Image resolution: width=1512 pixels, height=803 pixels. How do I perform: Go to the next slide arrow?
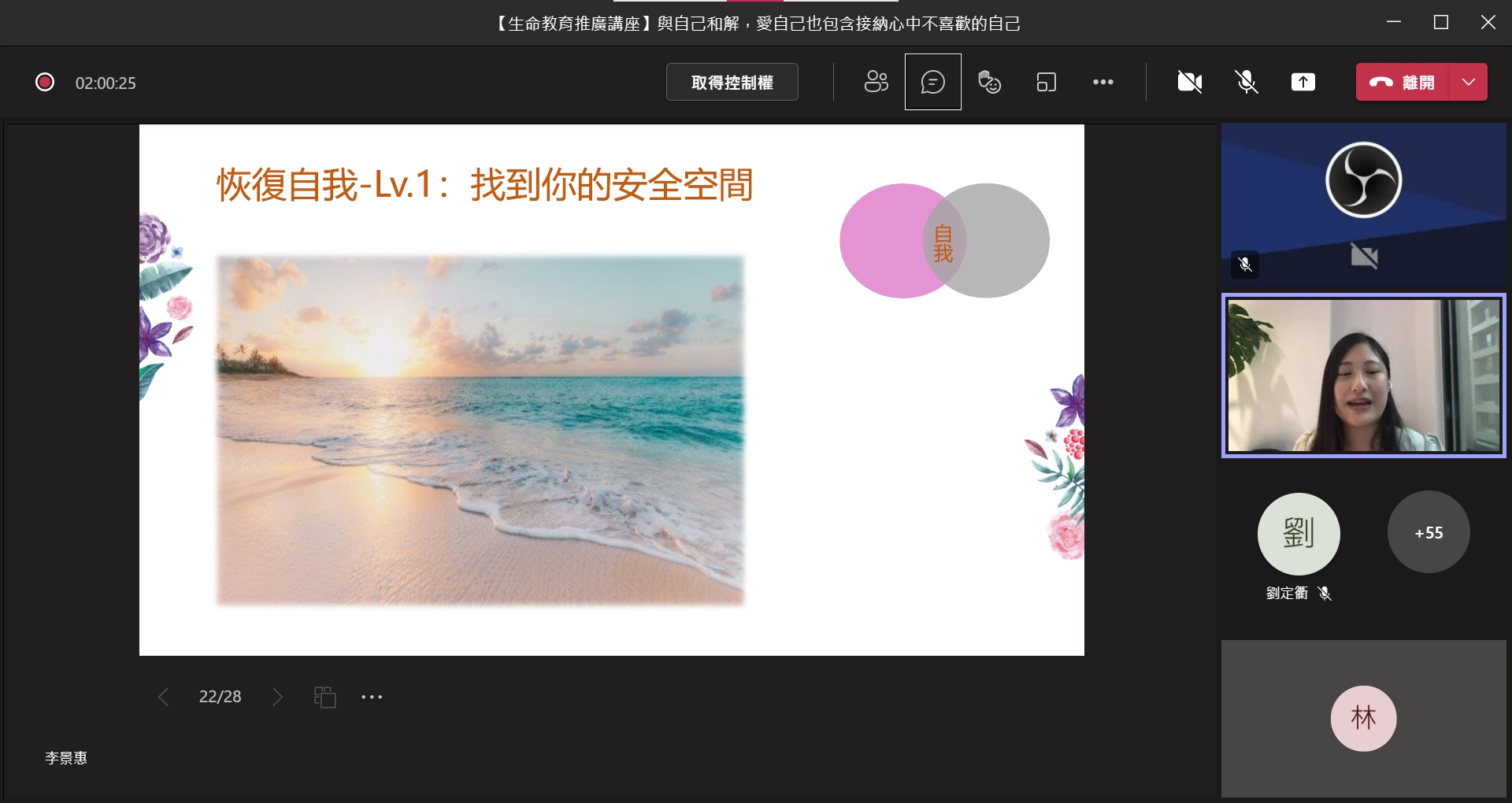[277, 696]
